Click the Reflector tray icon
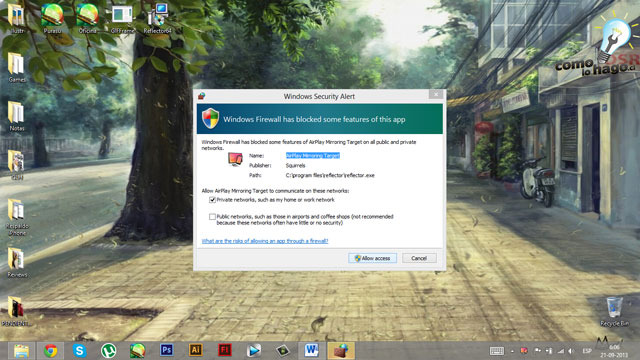Image resolution: width=640 pixels, height=360 pixels. [x=524, y=351]
